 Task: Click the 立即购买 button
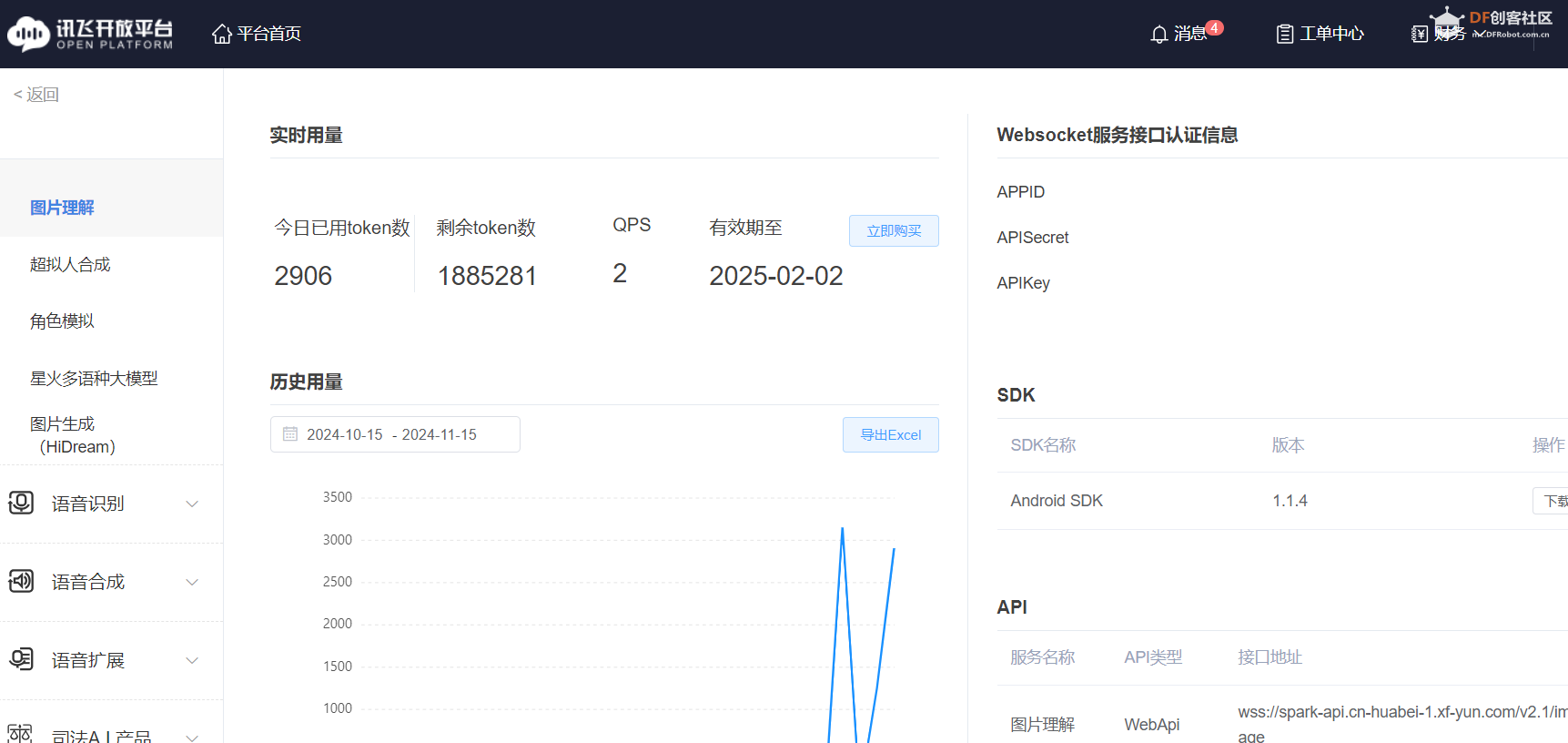(x=894, y=230)
